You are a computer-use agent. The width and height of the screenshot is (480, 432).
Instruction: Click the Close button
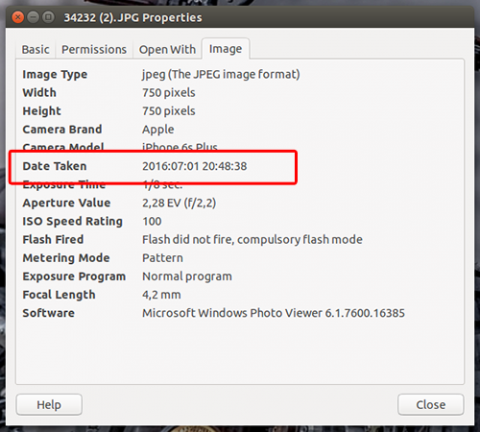coord(431,405)
